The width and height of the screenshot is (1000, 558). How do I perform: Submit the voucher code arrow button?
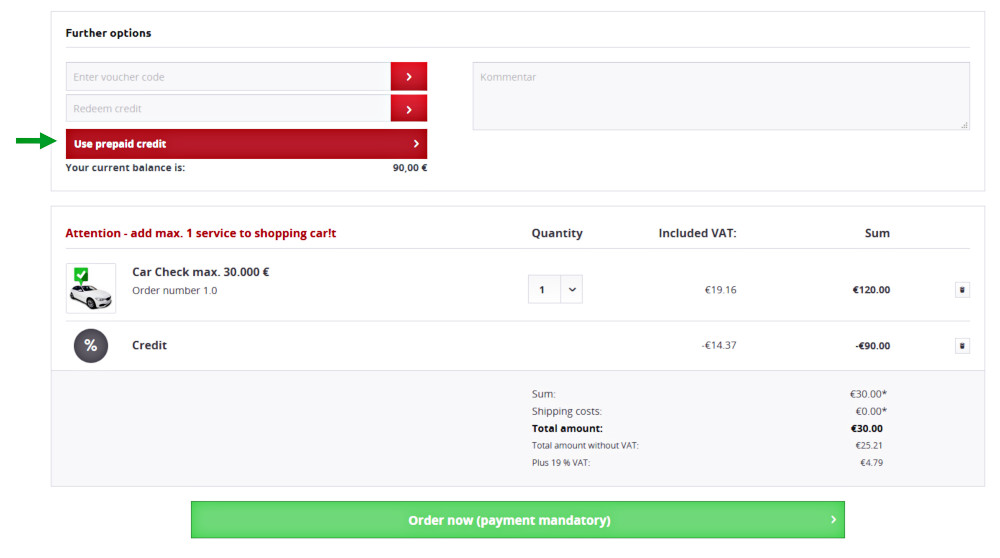pos(408,77)
